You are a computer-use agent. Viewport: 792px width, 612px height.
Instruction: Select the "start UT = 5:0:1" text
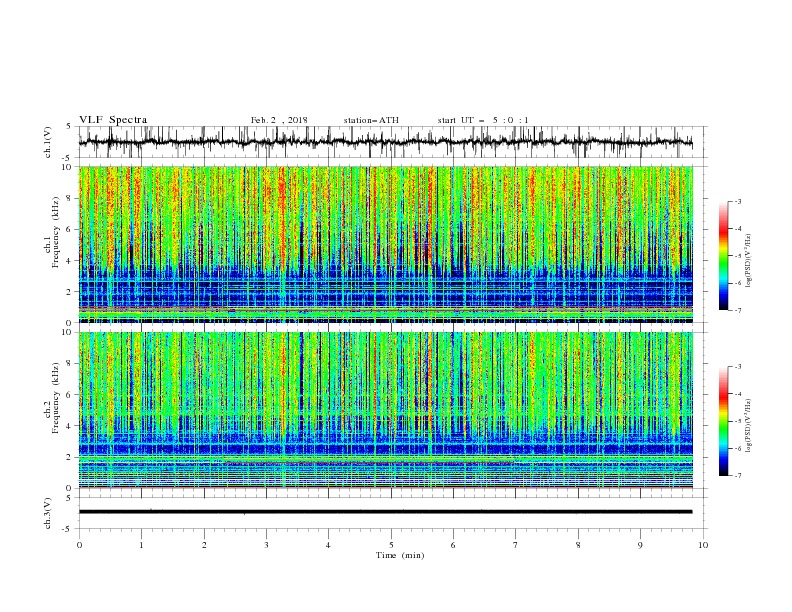point(483,120)
